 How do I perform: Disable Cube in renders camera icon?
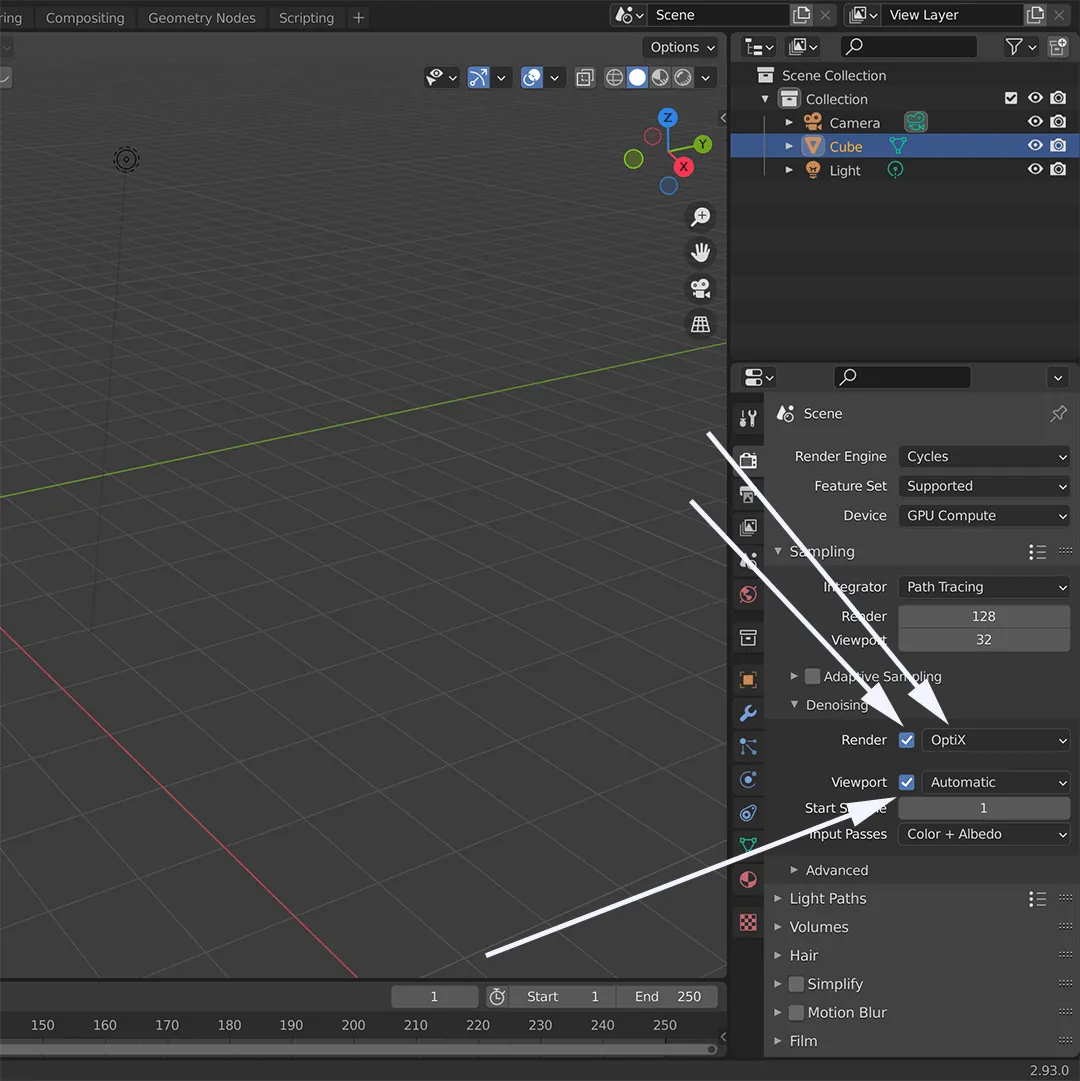click(x=1059, y=145)
